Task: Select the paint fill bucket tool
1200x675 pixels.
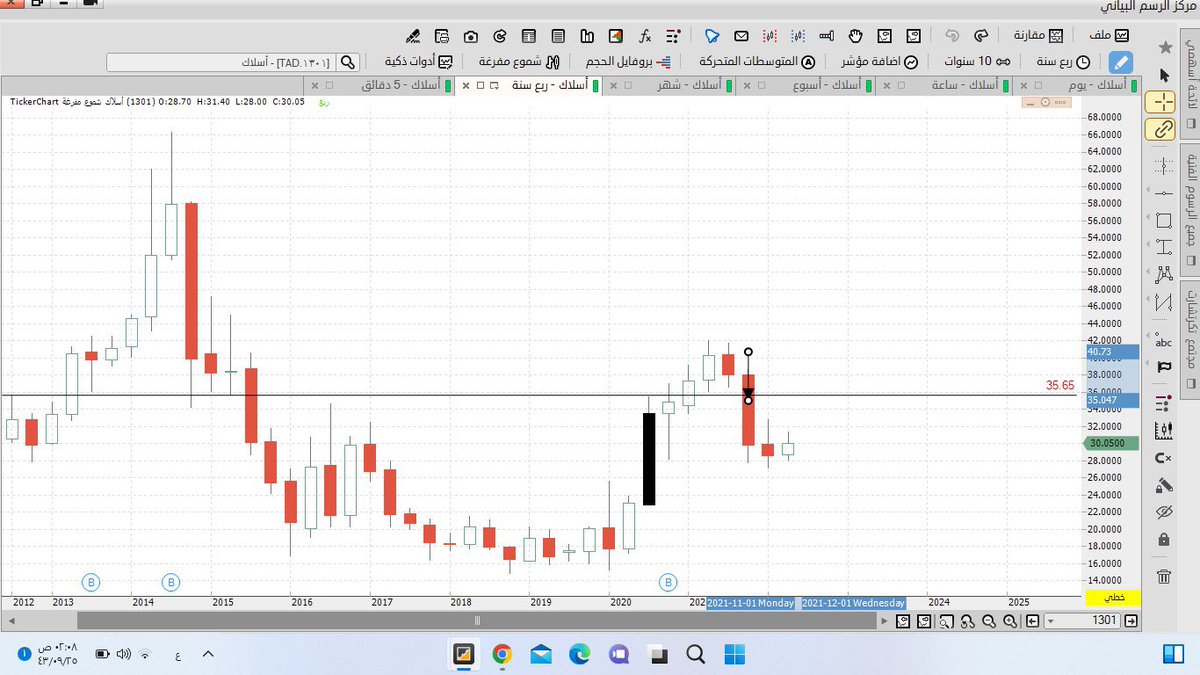Action: coord(1163,485)
